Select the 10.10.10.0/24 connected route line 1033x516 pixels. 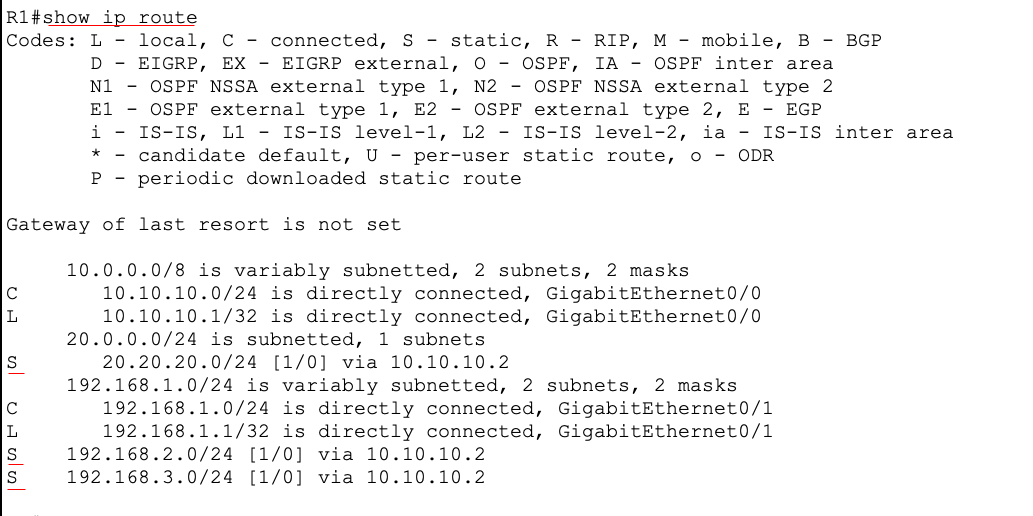384,293
